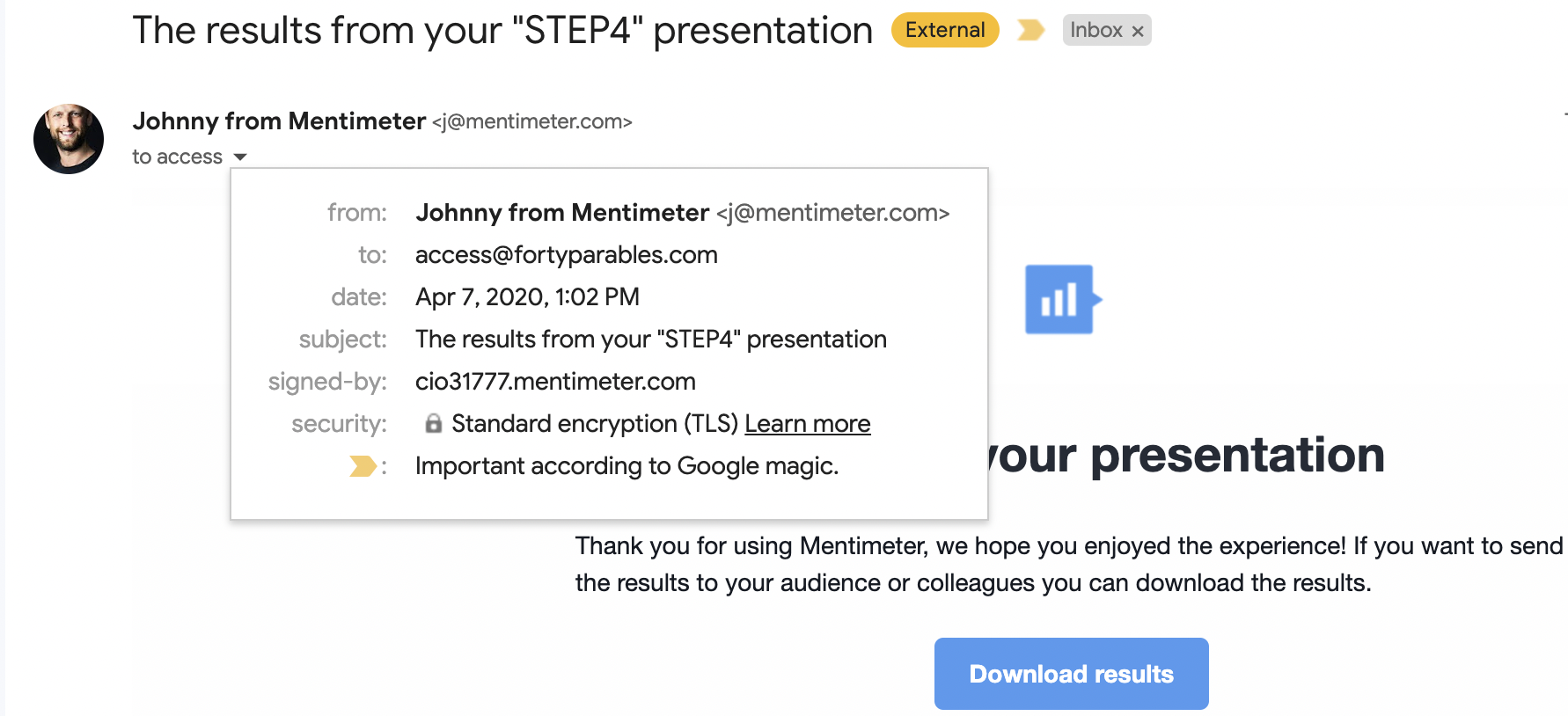Click the Download results button
Image resolution: width=1568 pixels, height=716 pixels.
pos(1071,674)
